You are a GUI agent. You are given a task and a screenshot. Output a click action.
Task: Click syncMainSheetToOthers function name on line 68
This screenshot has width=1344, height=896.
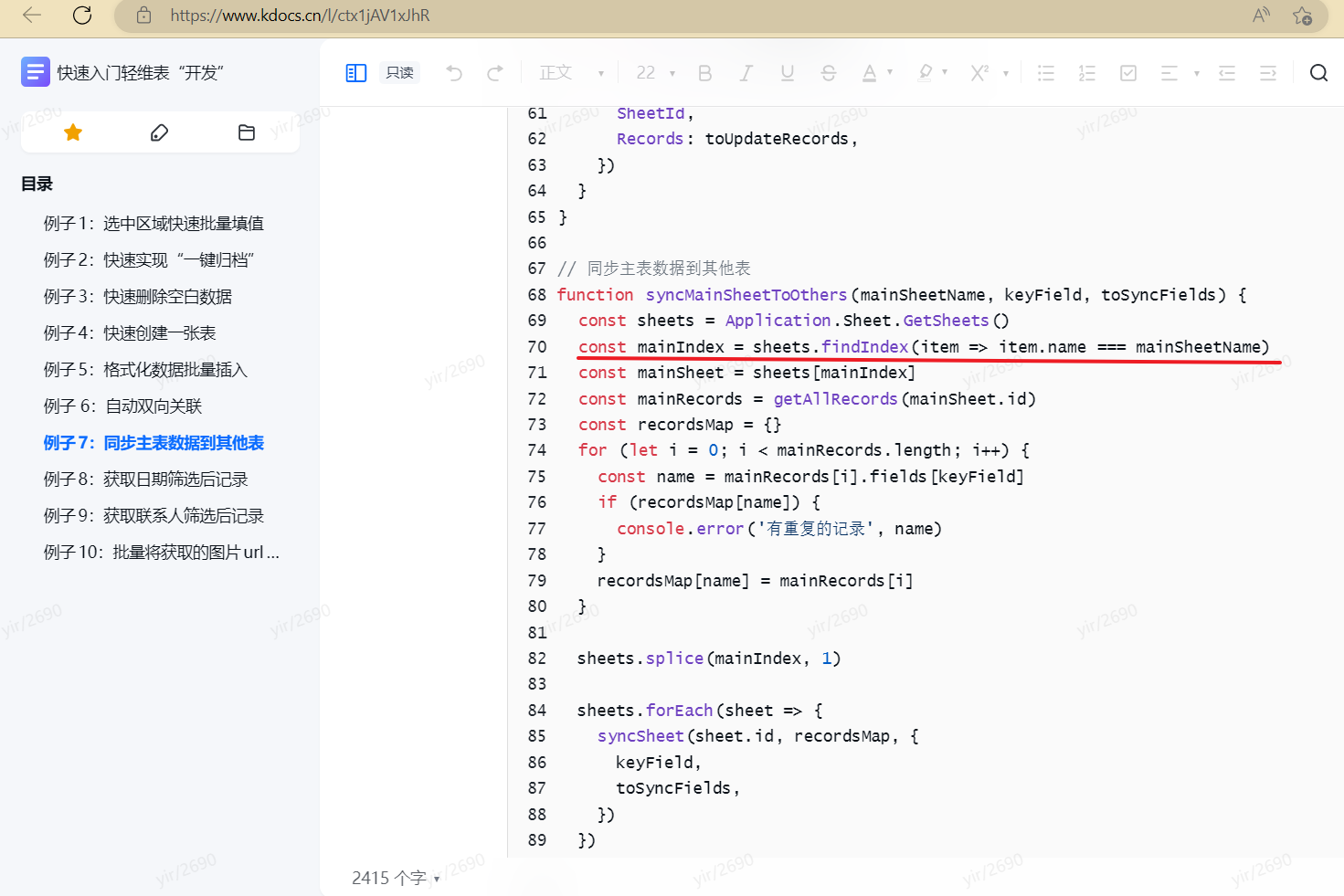746,295
